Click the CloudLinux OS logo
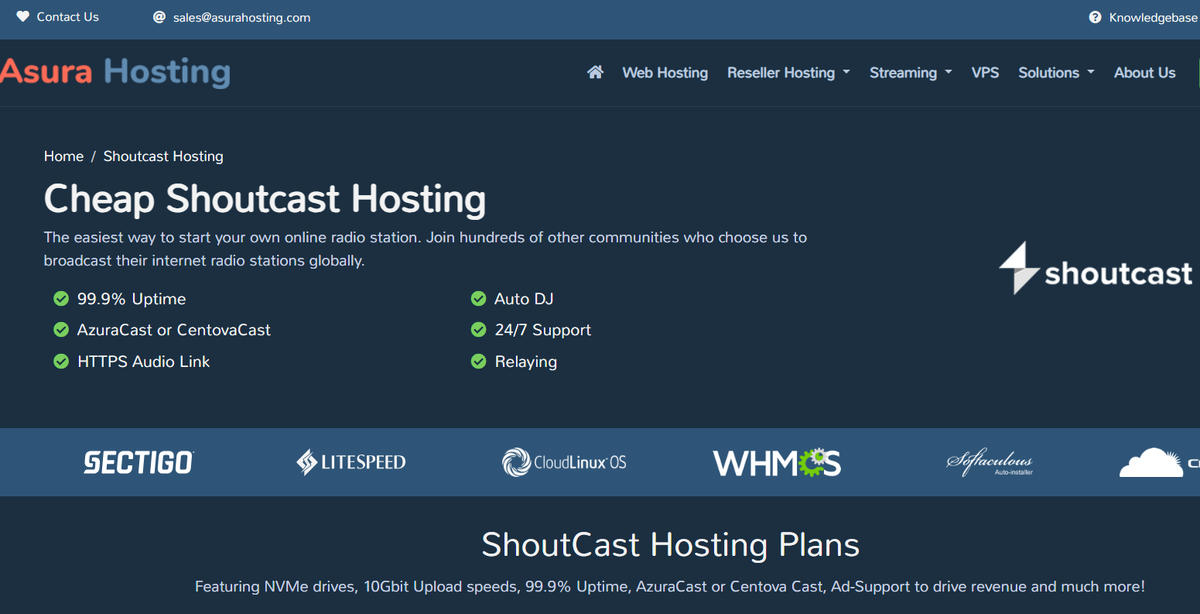Screen dimensions: 1200x614 [564, 462]
